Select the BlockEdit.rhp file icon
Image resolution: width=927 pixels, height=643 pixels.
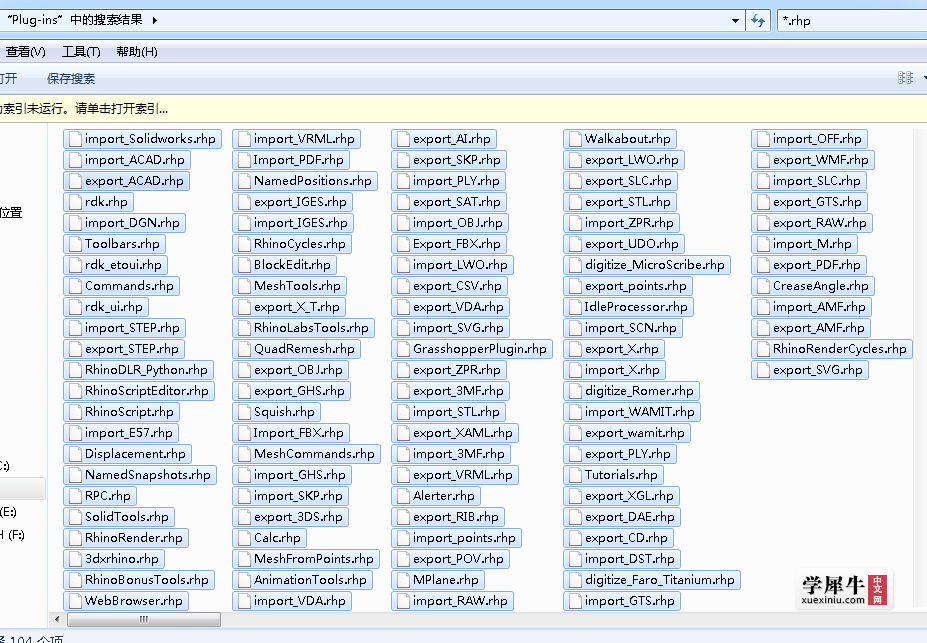[x=244, y=265]
